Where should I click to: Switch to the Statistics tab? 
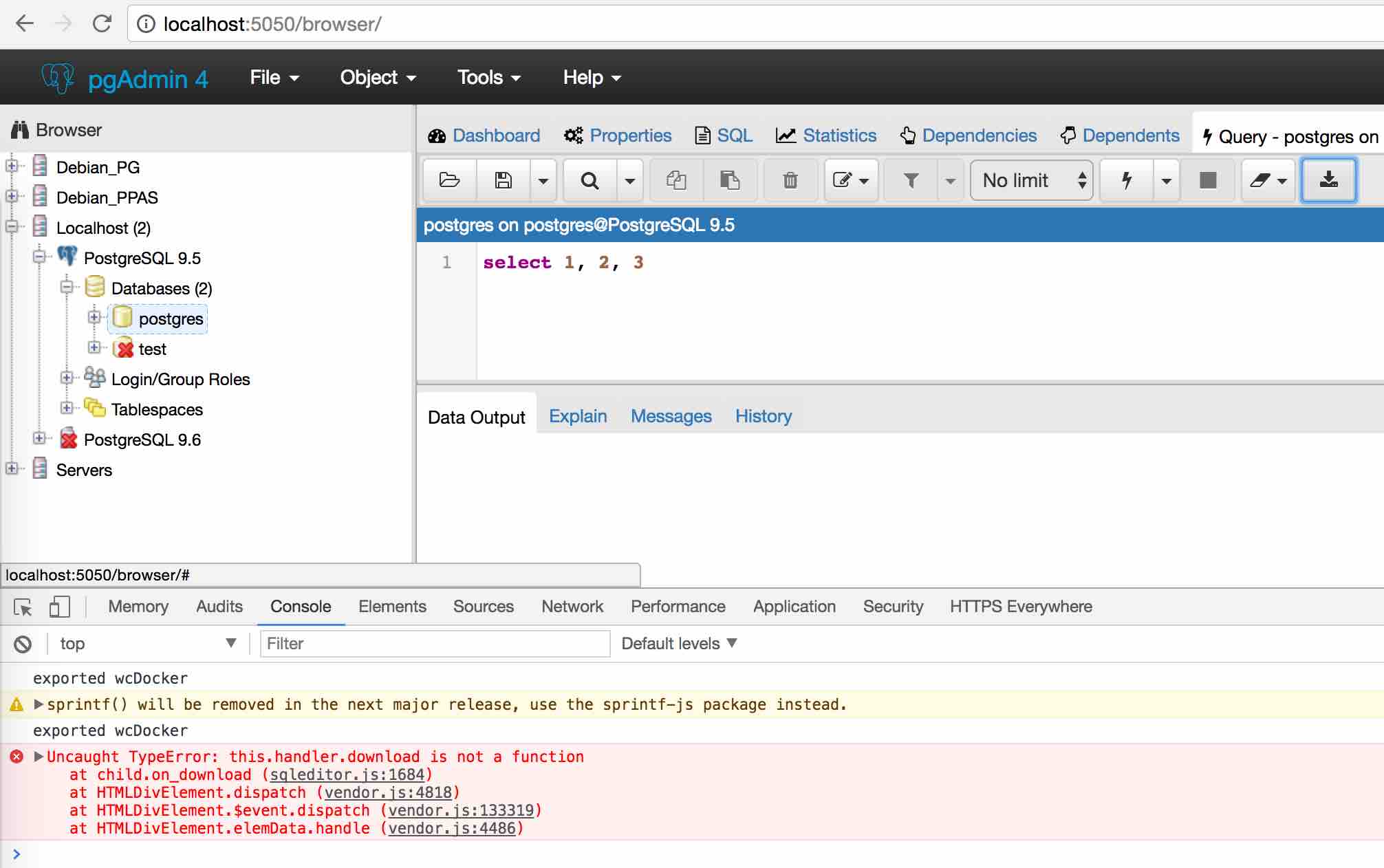(826, 135)
